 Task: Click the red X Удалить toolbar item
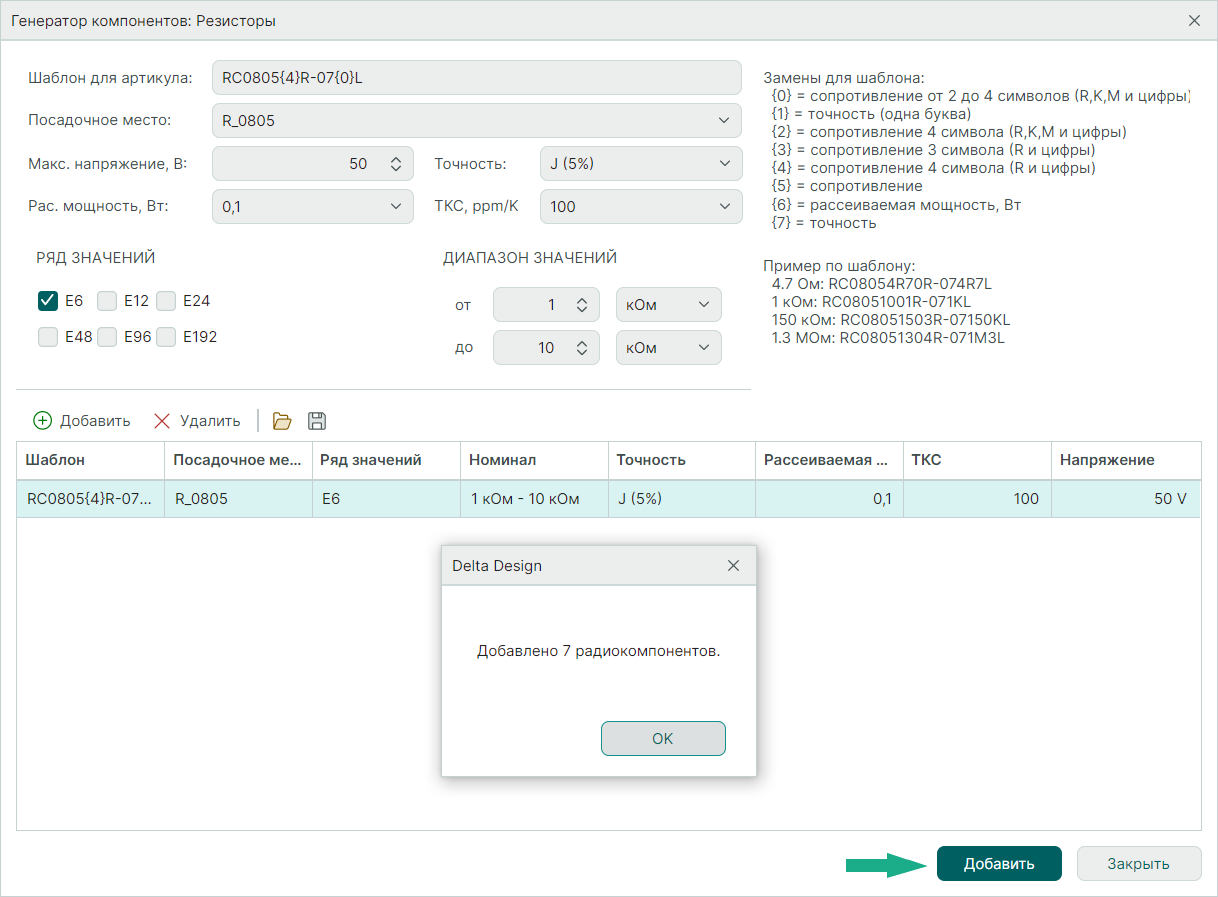[197, 421]
